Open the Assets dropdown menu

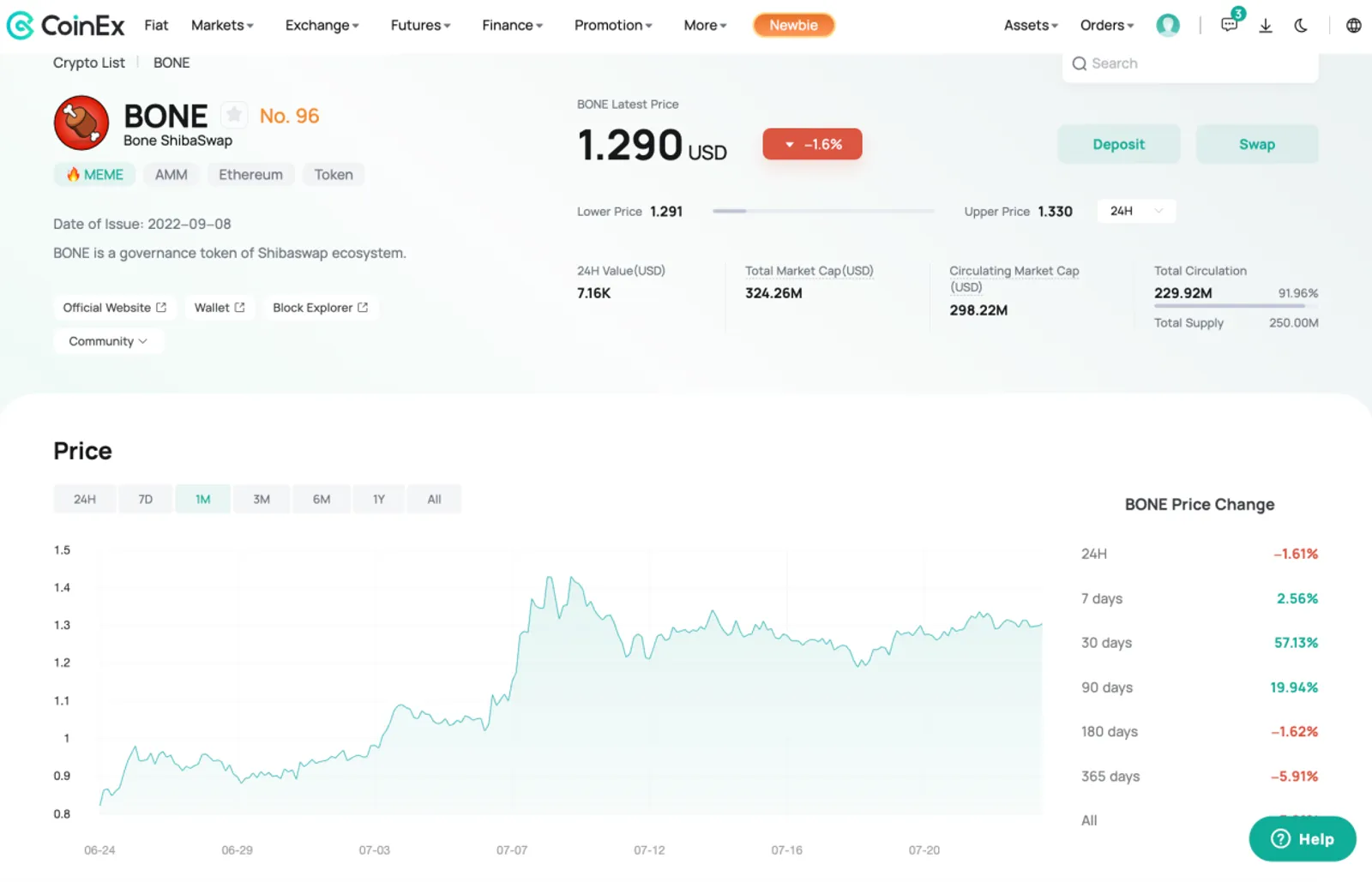pyautogui.click(x=1031, y=26)
